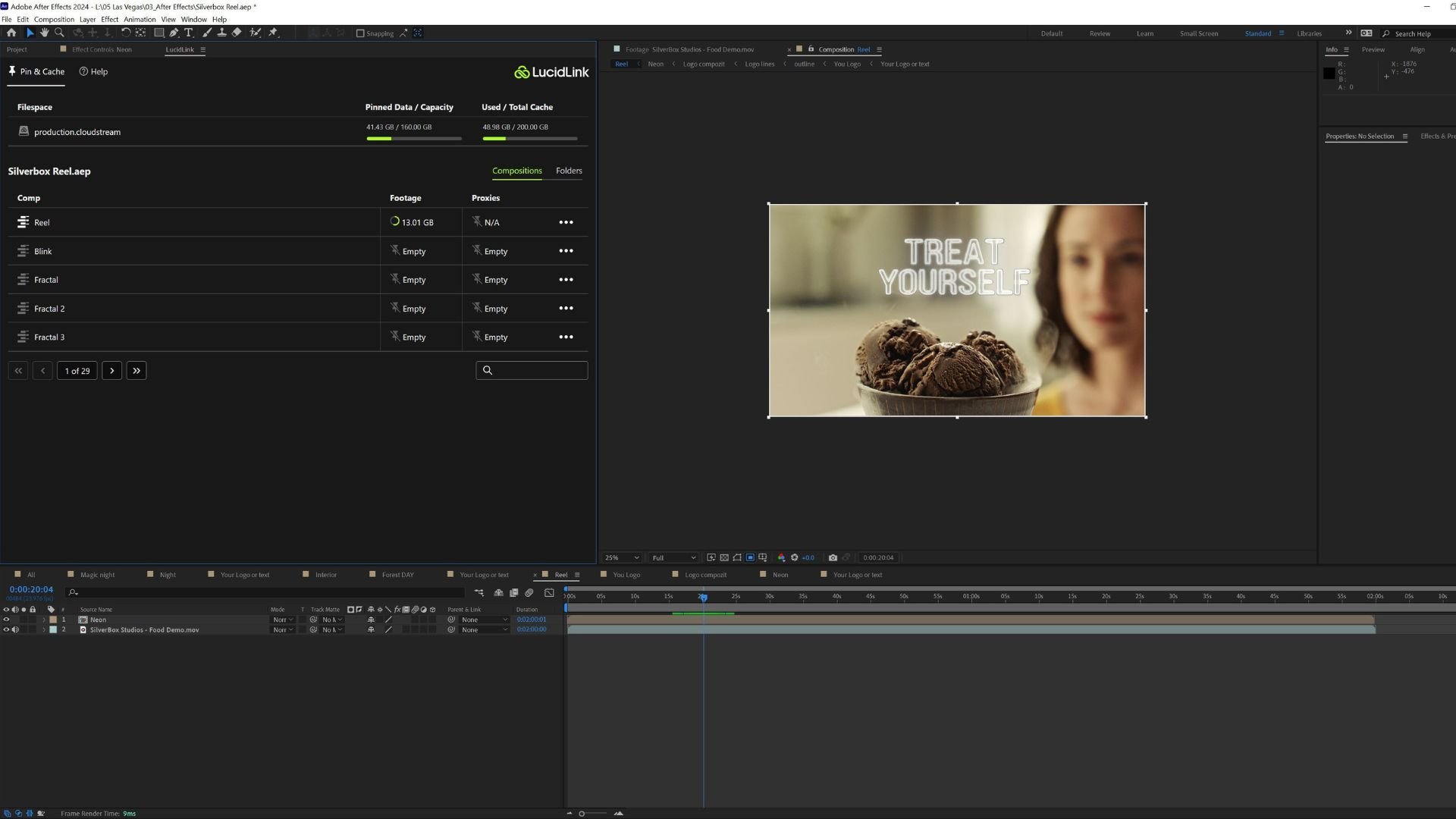Open the Animation menu

coord(140,19)
